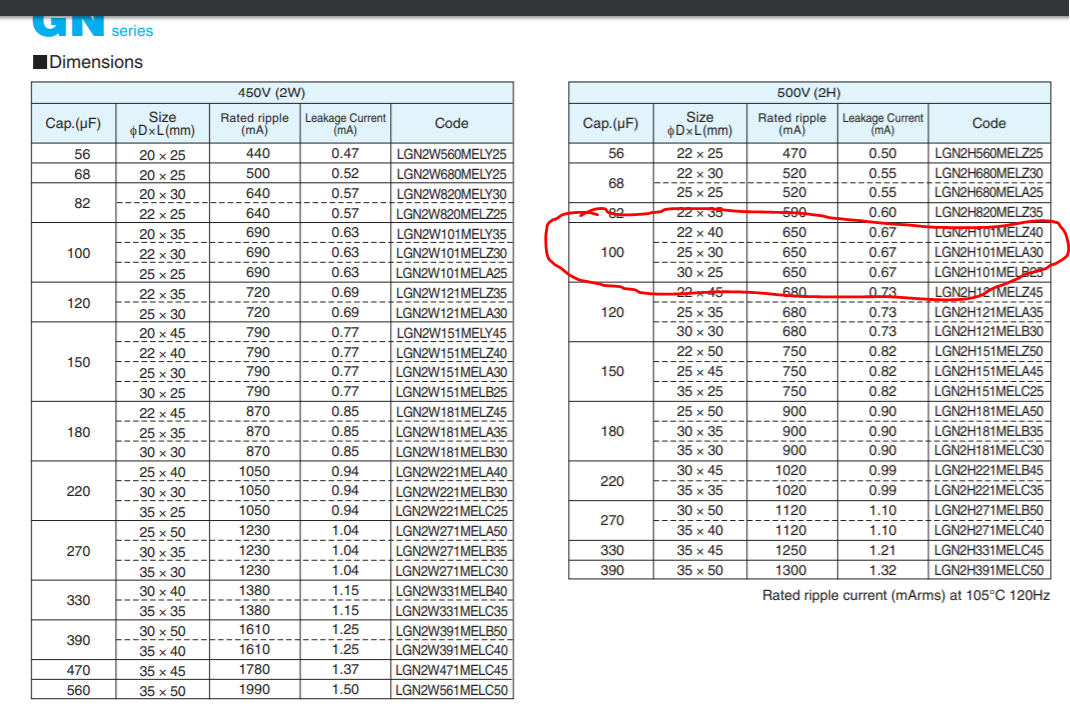1070x720 pixels.
Task: Select part code LGN2W561MELC50
Action: coord(452,690)
